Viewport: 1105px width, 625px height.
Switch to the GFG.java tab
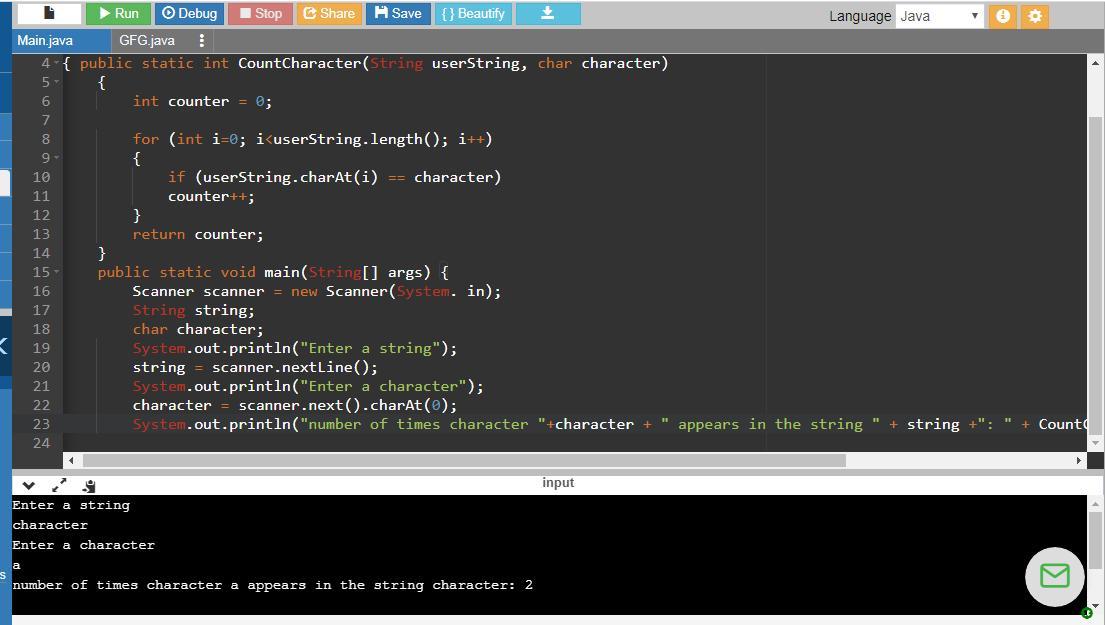click(x=147, y=40)
